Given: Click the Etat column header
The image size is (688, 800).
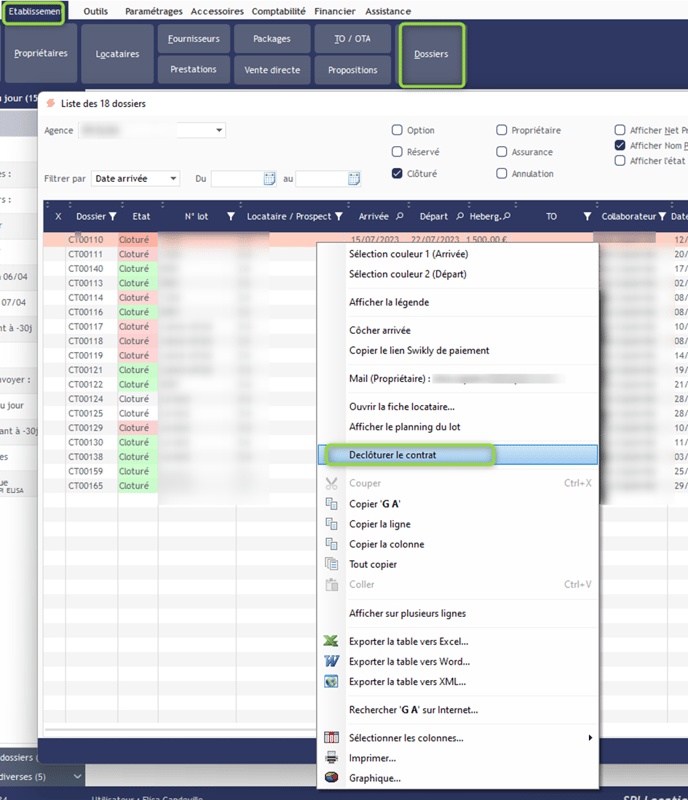Looking at the screenshot, I should tap(141, 216).
